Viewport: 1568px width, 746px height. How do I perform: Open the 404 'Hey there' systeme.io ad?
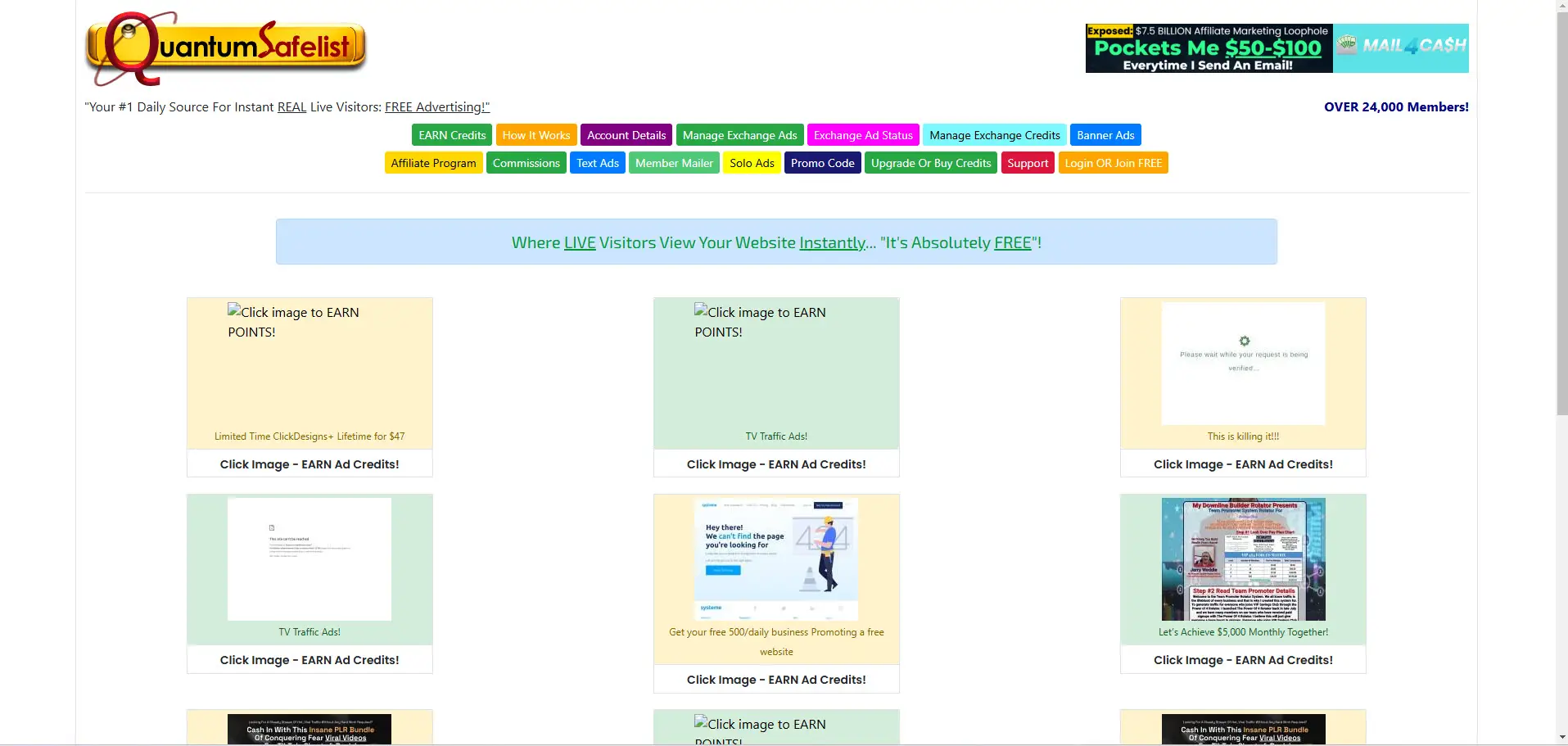tap(775, 559)
